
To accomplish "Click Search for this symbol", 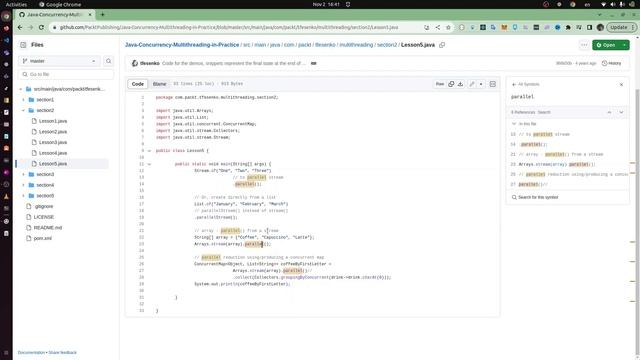I will coord(538,197).
